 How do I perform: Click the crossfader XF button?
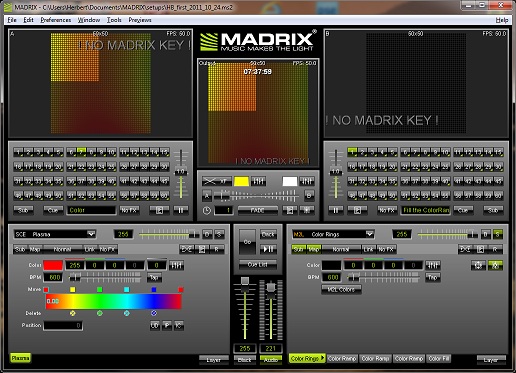[216, 181]
